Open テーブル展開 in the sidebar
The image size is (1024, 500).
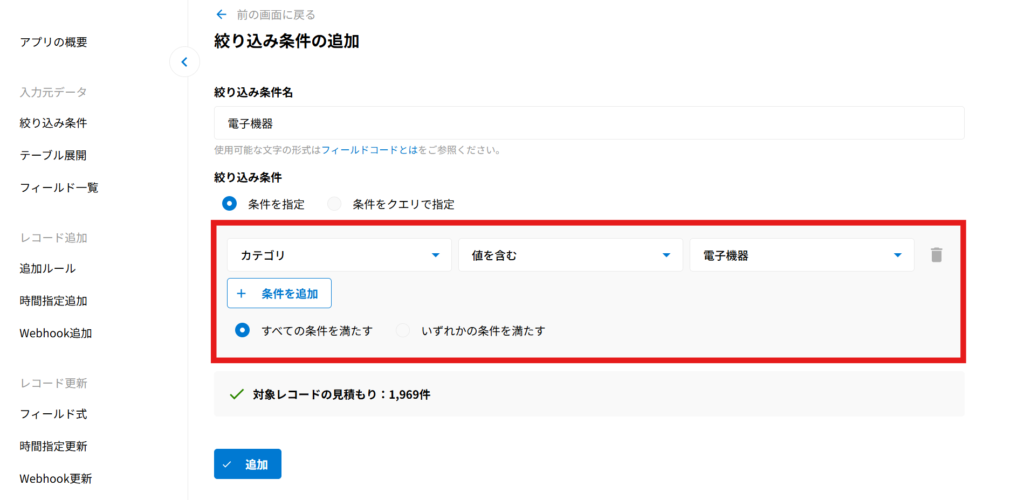53,156
